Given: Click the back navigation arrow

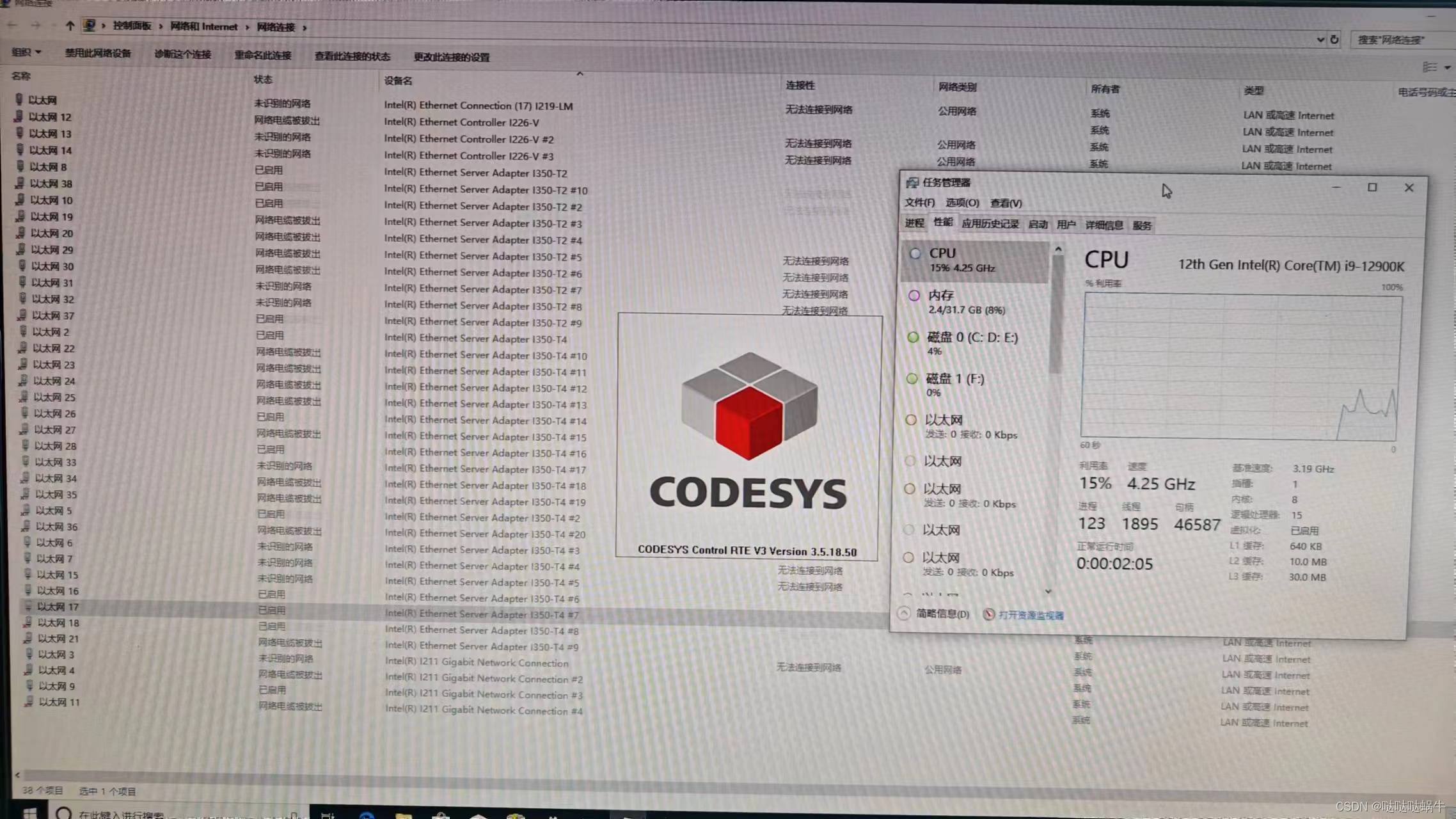Looking at the screenshot, I should click(12, 26).
